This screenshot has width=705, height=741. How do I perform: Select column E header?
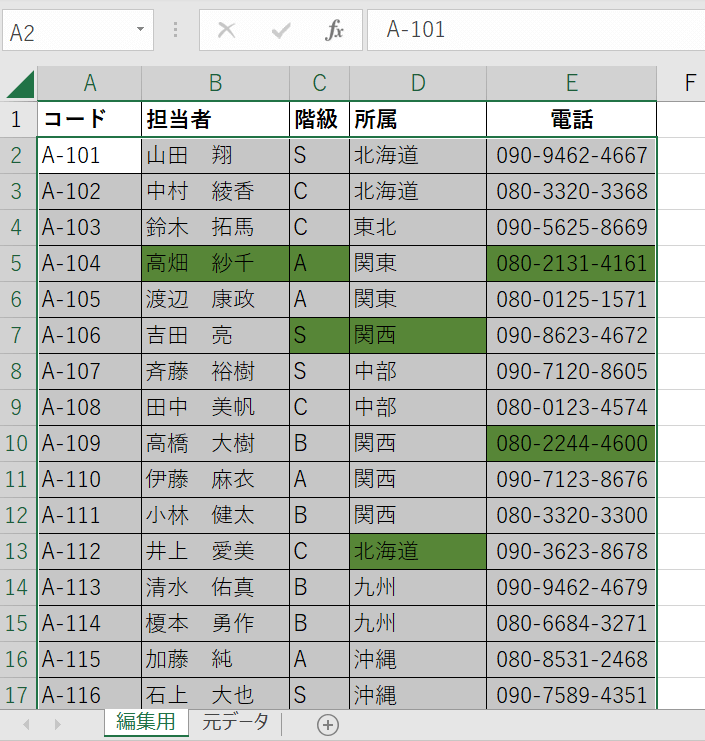pos(571,83)
